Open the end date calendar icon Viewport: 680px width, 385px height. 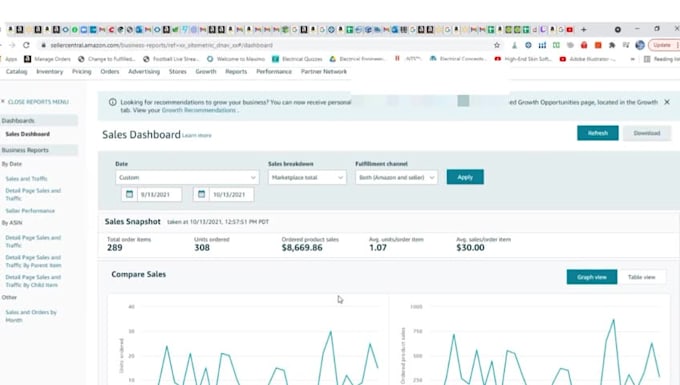(x=201, y=194)
